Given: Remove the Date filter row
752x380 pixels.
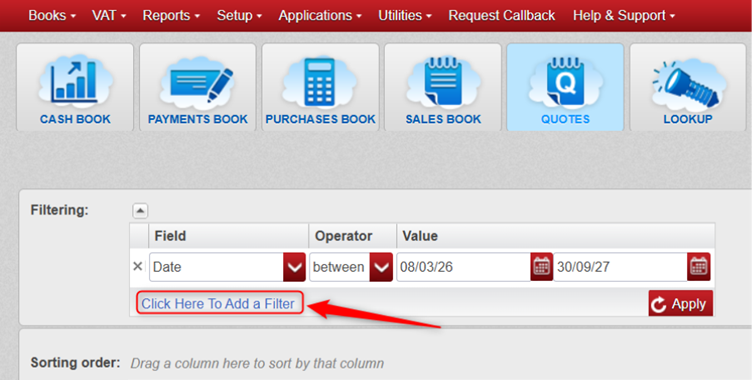Looking at the screenshot, I should click(138, 266).
